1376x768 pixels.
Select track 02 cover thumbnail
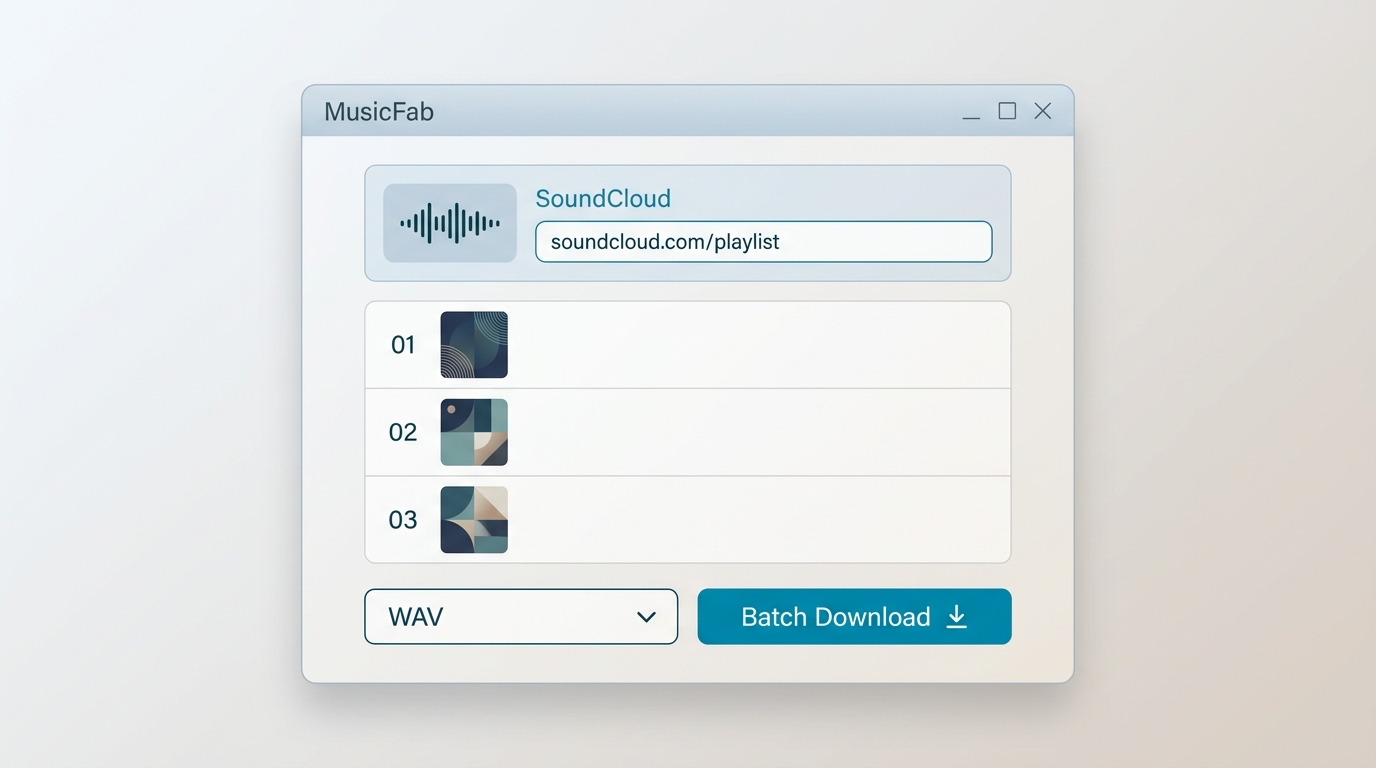click(x=474, y=432)
